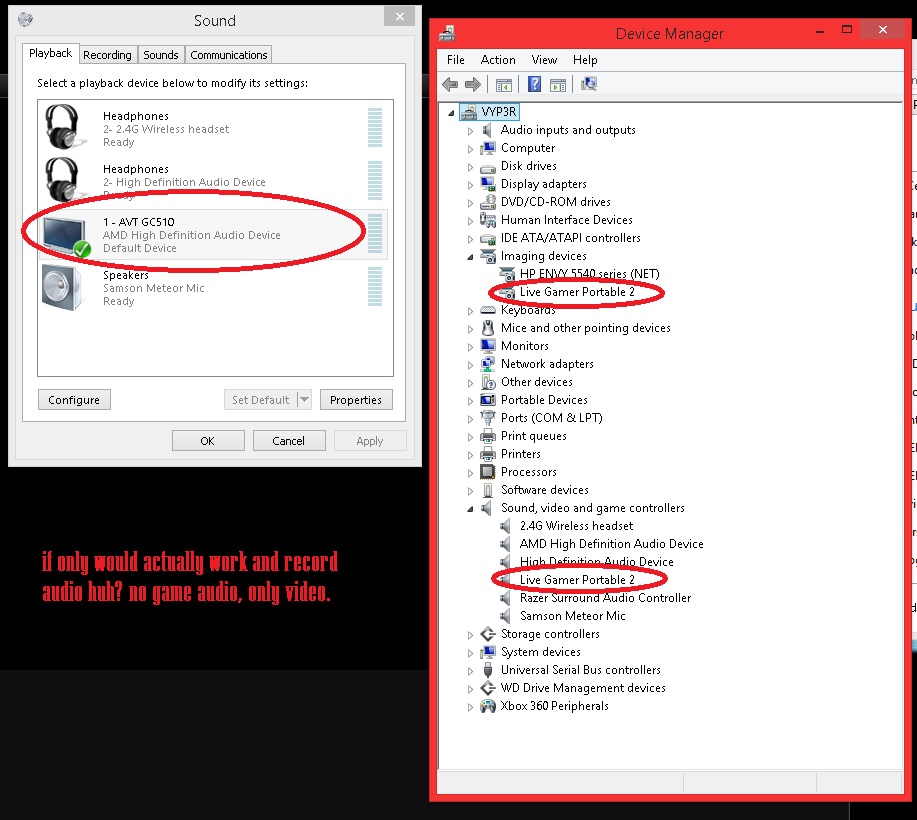Click the Storage controllers category icon
Viewport: 917px width, 820px height.
point(488,634)
